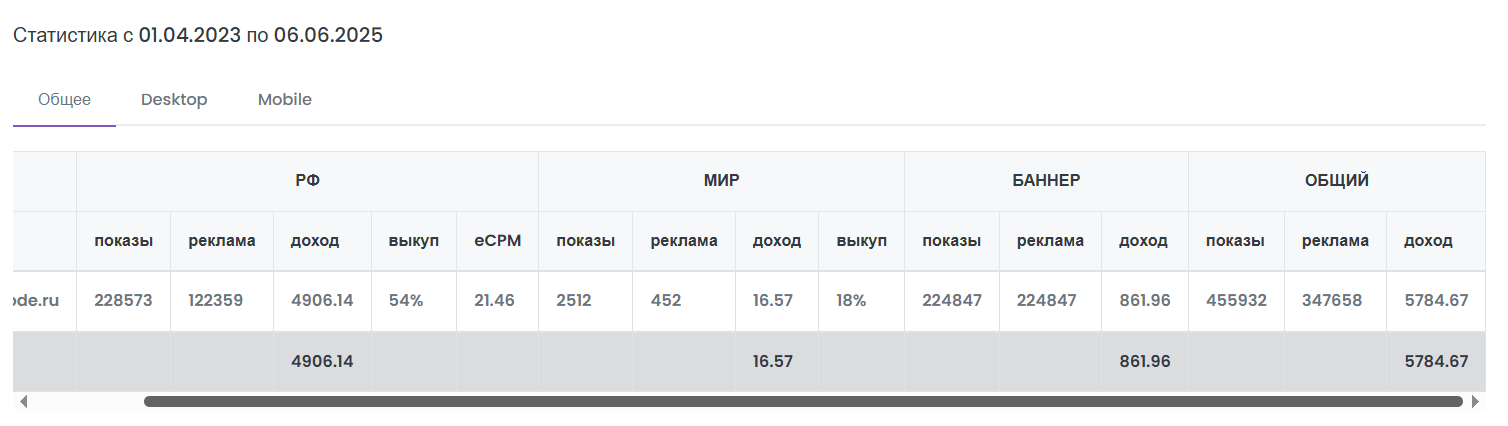Switch to the Общее tab
The height and width of the screenshot is (426, 1508).
click(64, 100)
